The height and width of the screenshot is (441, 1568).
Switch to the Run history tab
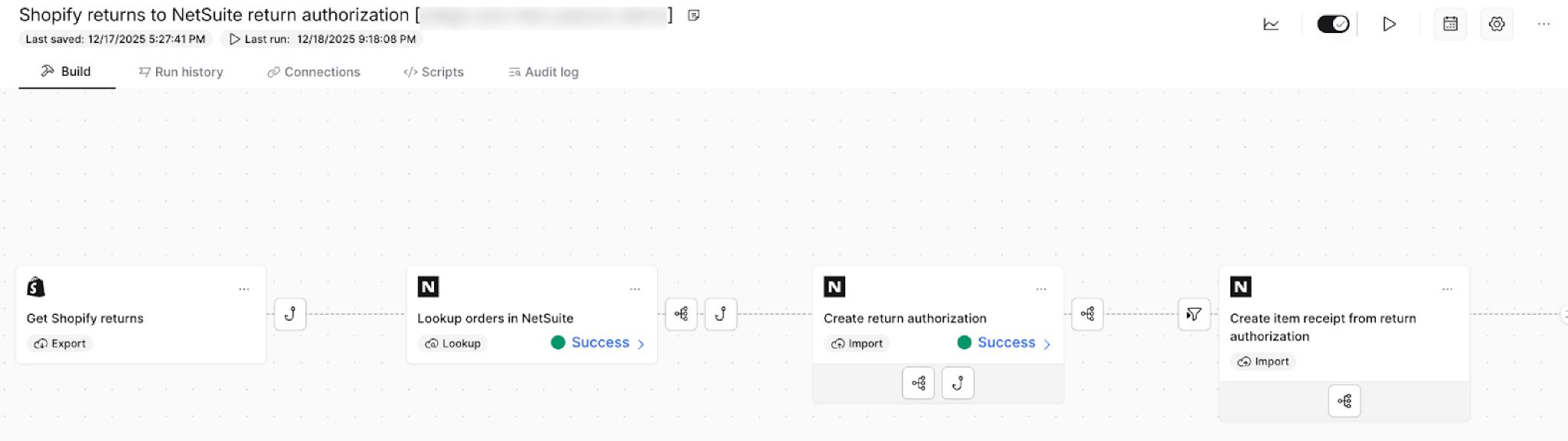point(181,72)
